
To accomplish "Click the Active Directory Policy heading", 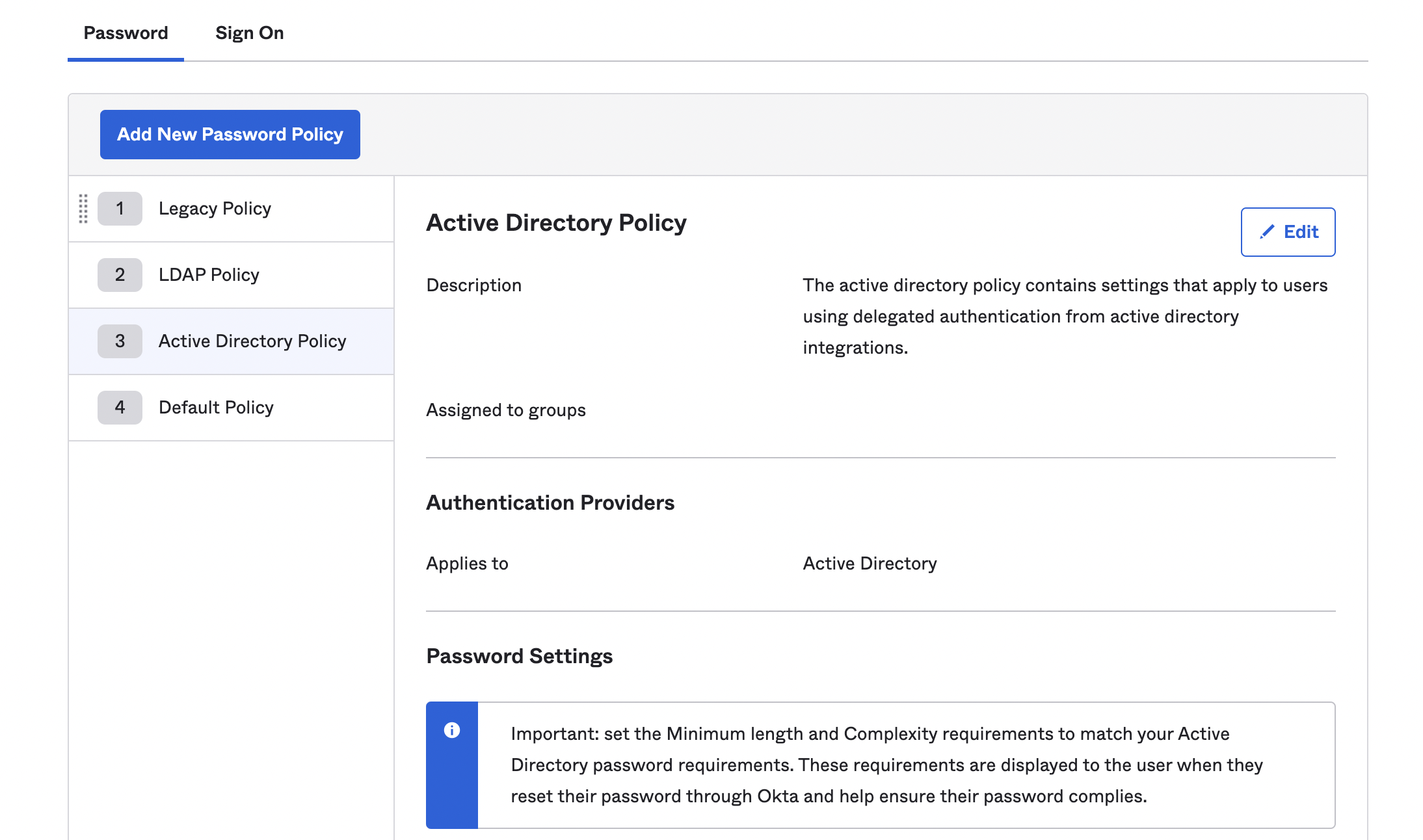I will [556, 222].
